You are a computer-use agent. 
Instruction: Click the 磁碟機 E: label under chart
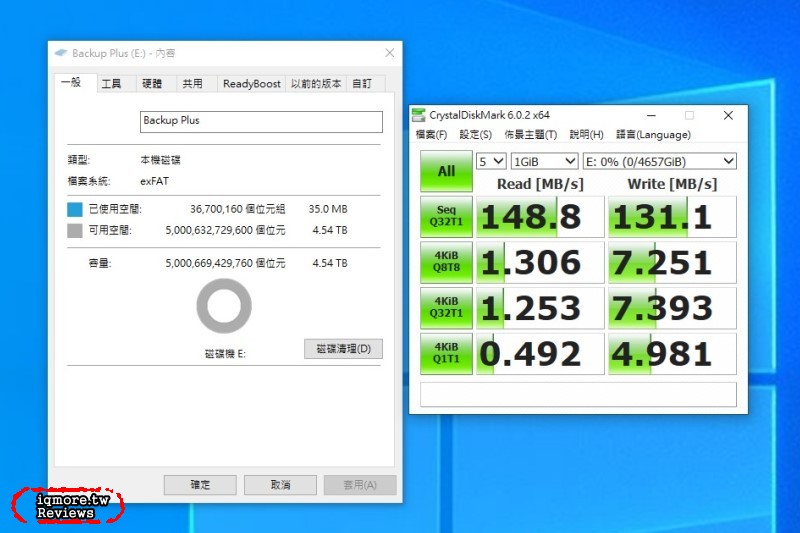tap(225, 354)
